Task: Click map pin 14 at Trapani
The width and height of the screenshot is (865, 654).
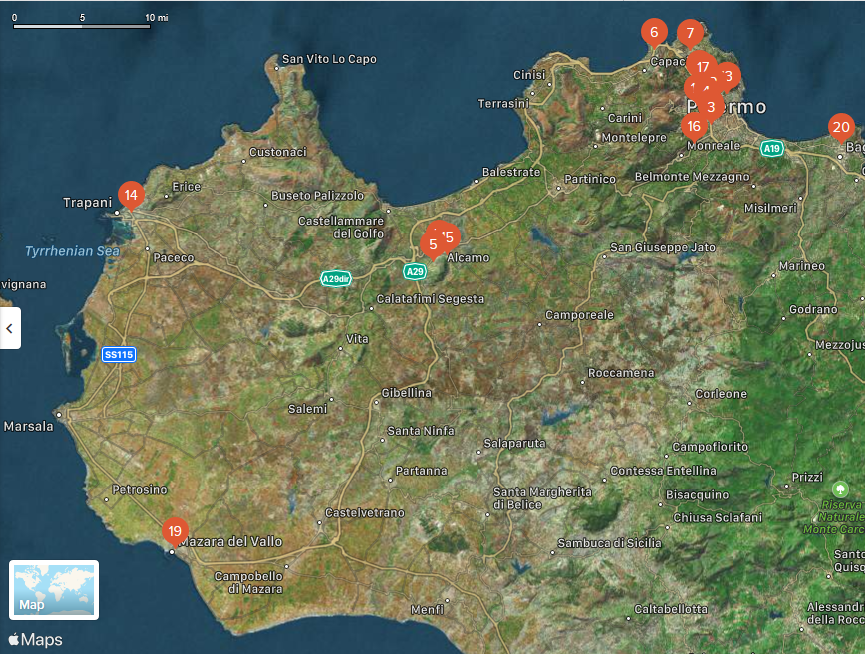Action: pos(131,195)
